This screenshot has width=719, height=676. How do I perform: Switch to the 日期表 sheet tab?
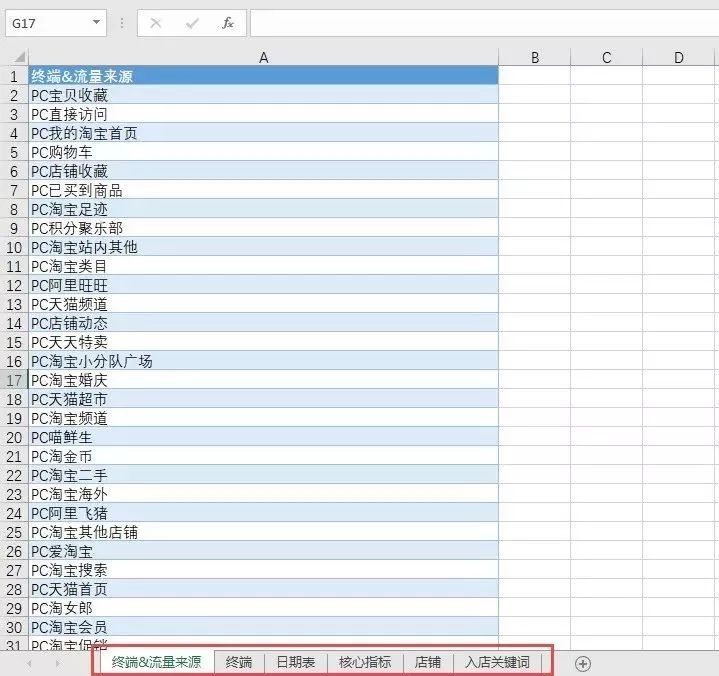click(x=296, y=662)
